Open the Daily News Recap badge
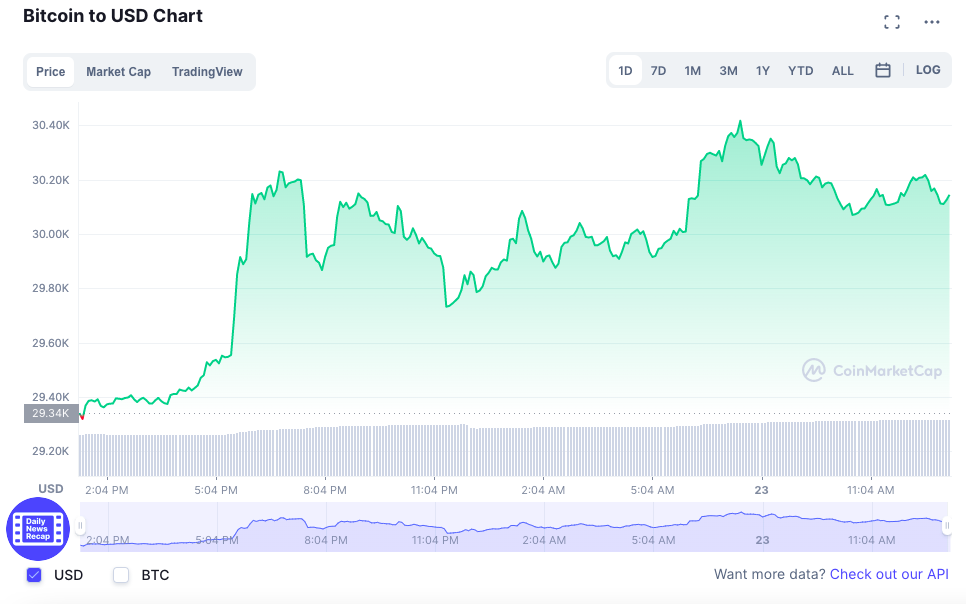This screenshot has width=966, height=604. tap(38, 529)
